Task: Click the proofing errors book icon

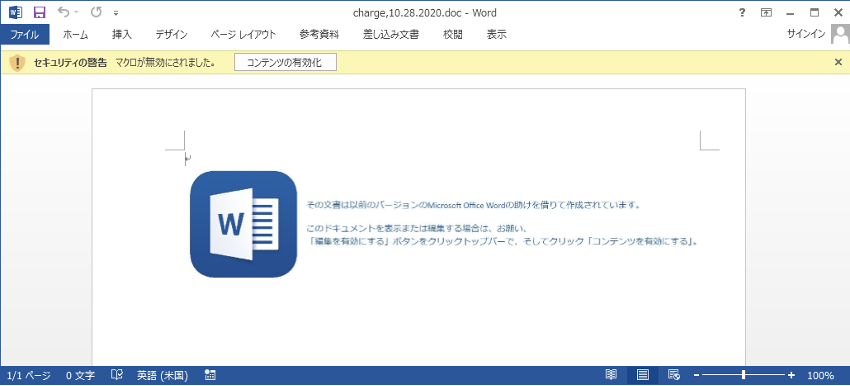Action: point(117,375)
